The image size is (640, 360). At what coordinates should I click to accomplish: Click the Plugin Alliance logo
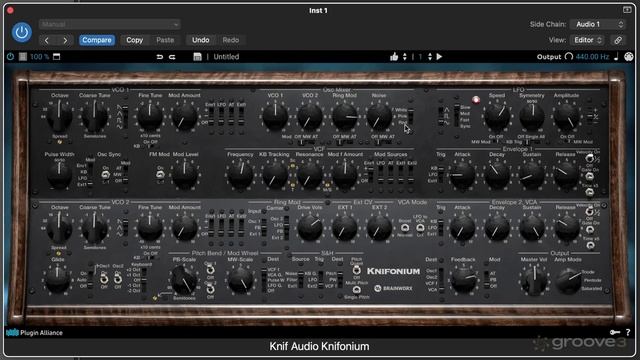point(35,333)
